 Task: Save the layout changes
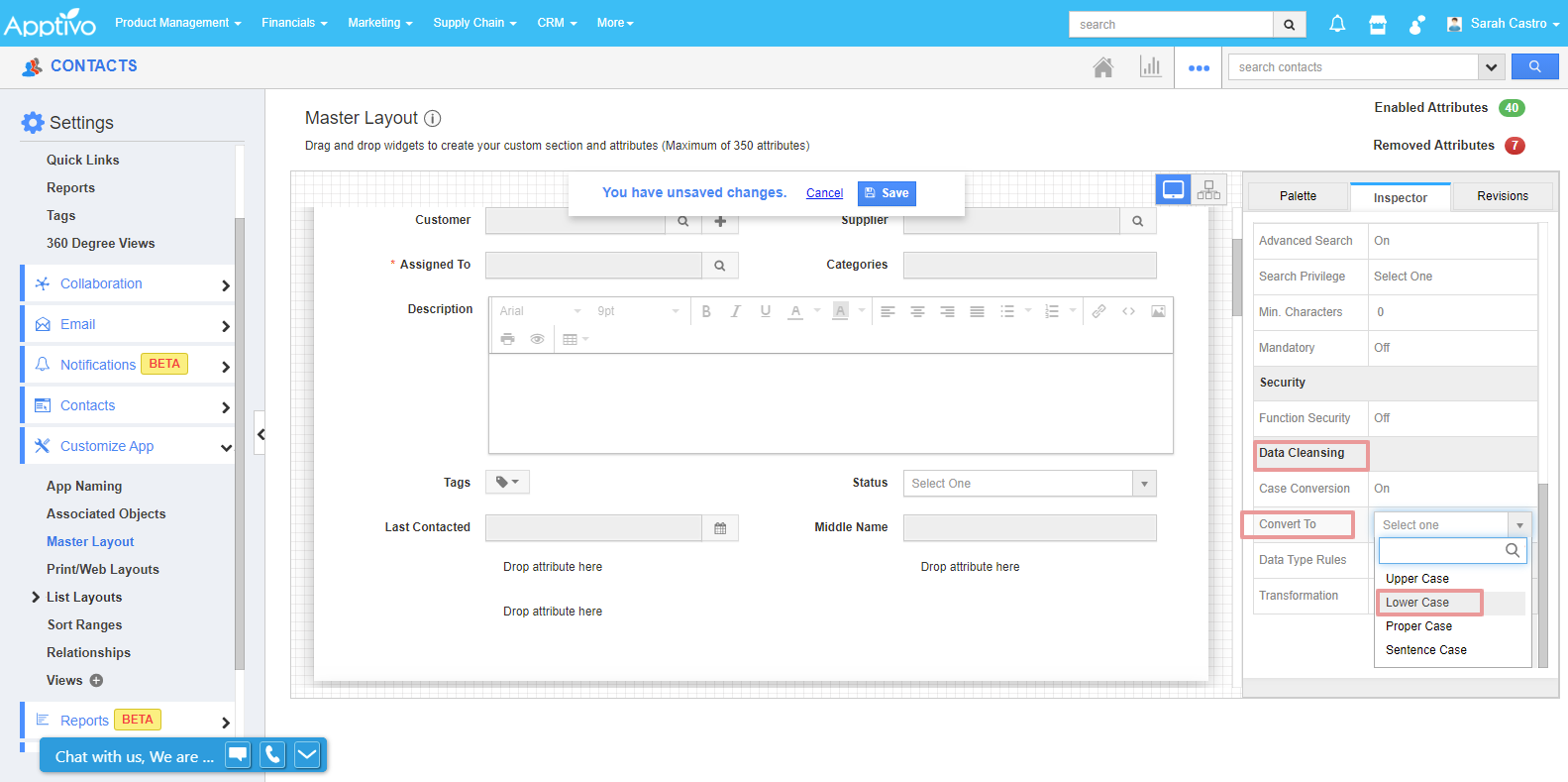(887, 193)
